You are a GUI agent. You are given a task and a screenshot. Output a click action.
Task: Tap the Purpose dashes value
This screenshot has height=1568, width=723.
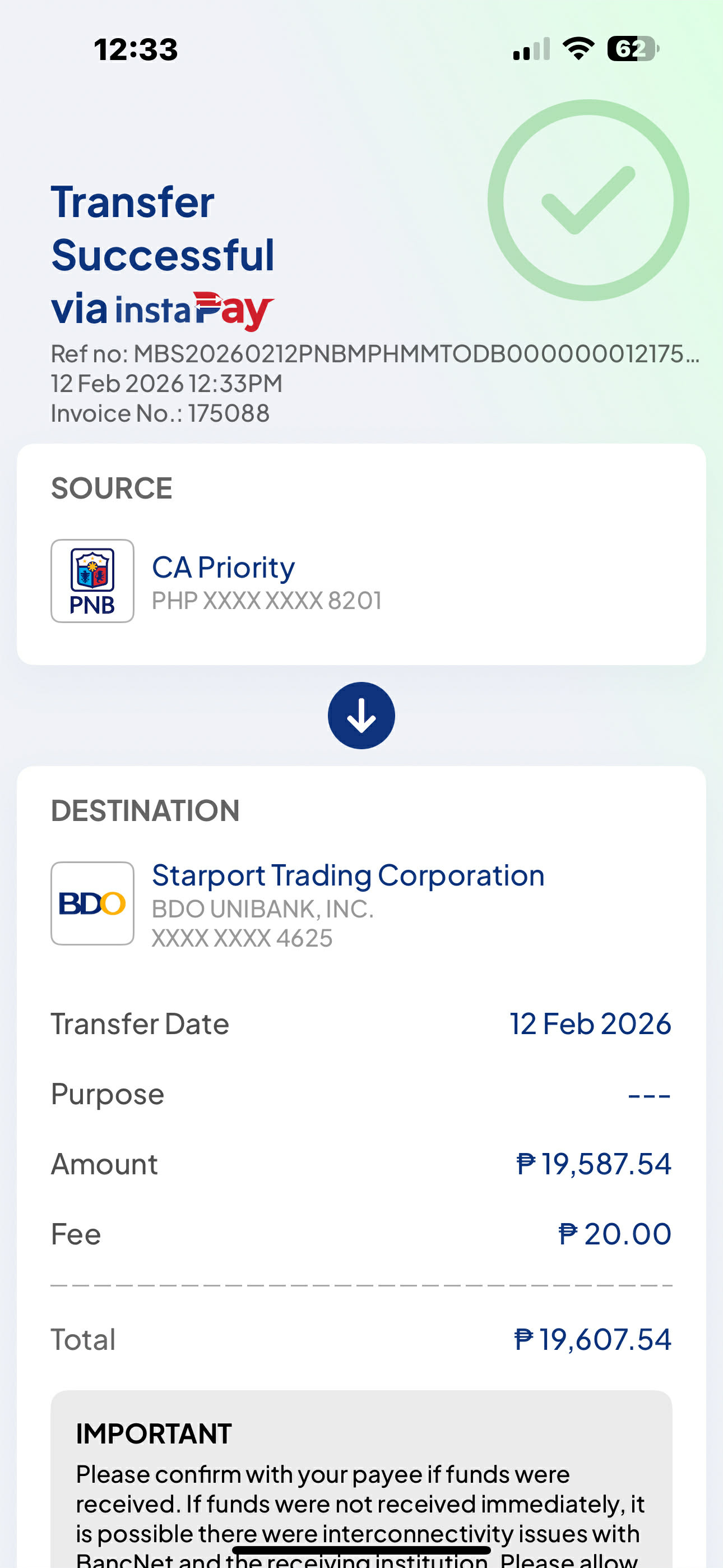pyautogui.click(x=649, y=1095)
